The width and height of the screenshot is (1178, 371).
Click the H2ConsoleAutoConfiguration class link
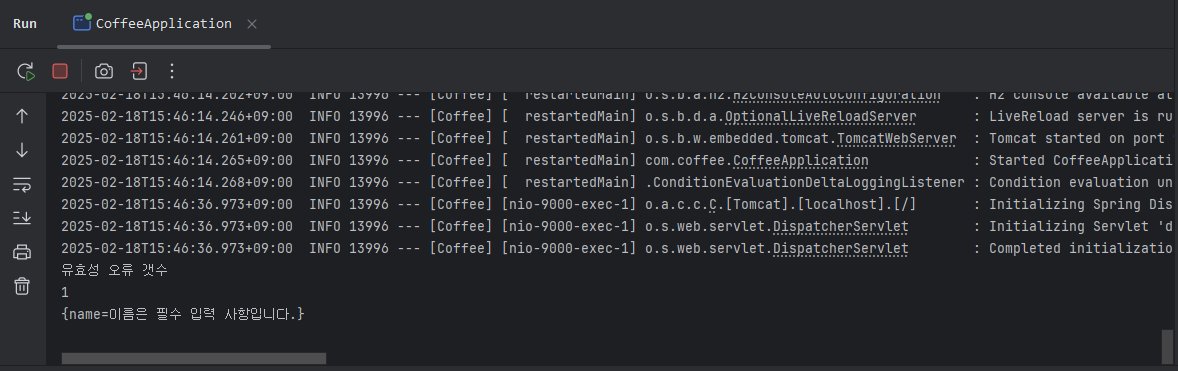(836, 96)
